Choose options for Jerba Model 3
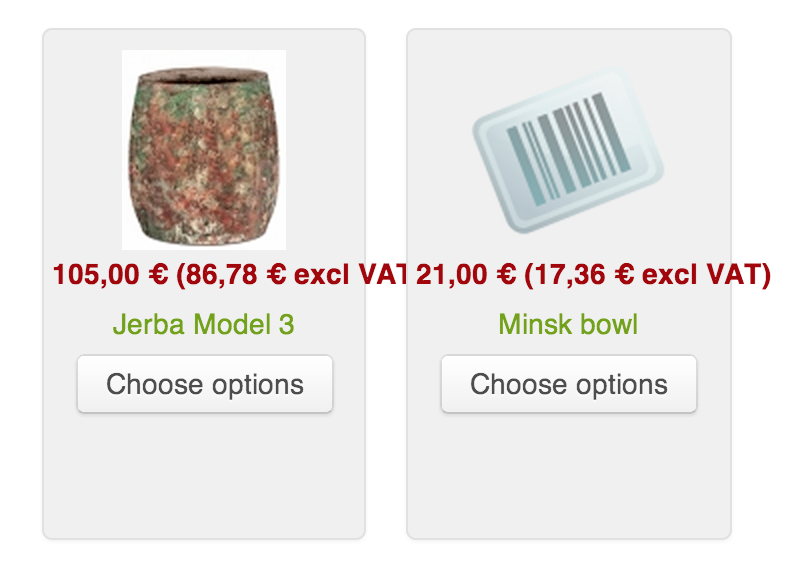The width and height of the screenshot is (800, 568). coord(205,384)
